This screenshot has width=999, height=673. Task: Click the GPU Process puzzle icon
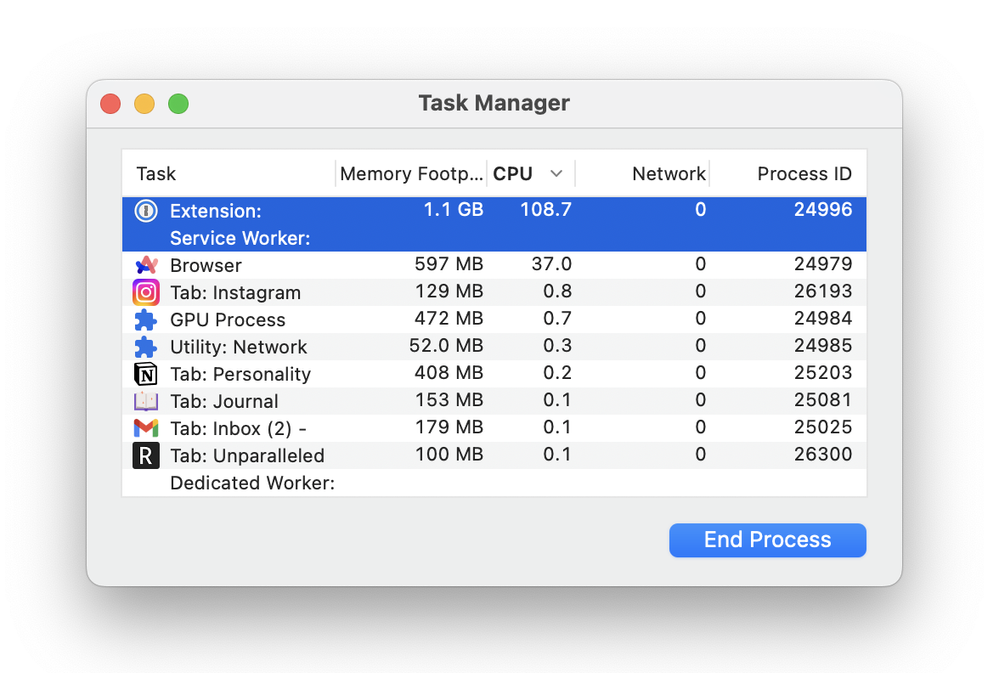point(146,320)
